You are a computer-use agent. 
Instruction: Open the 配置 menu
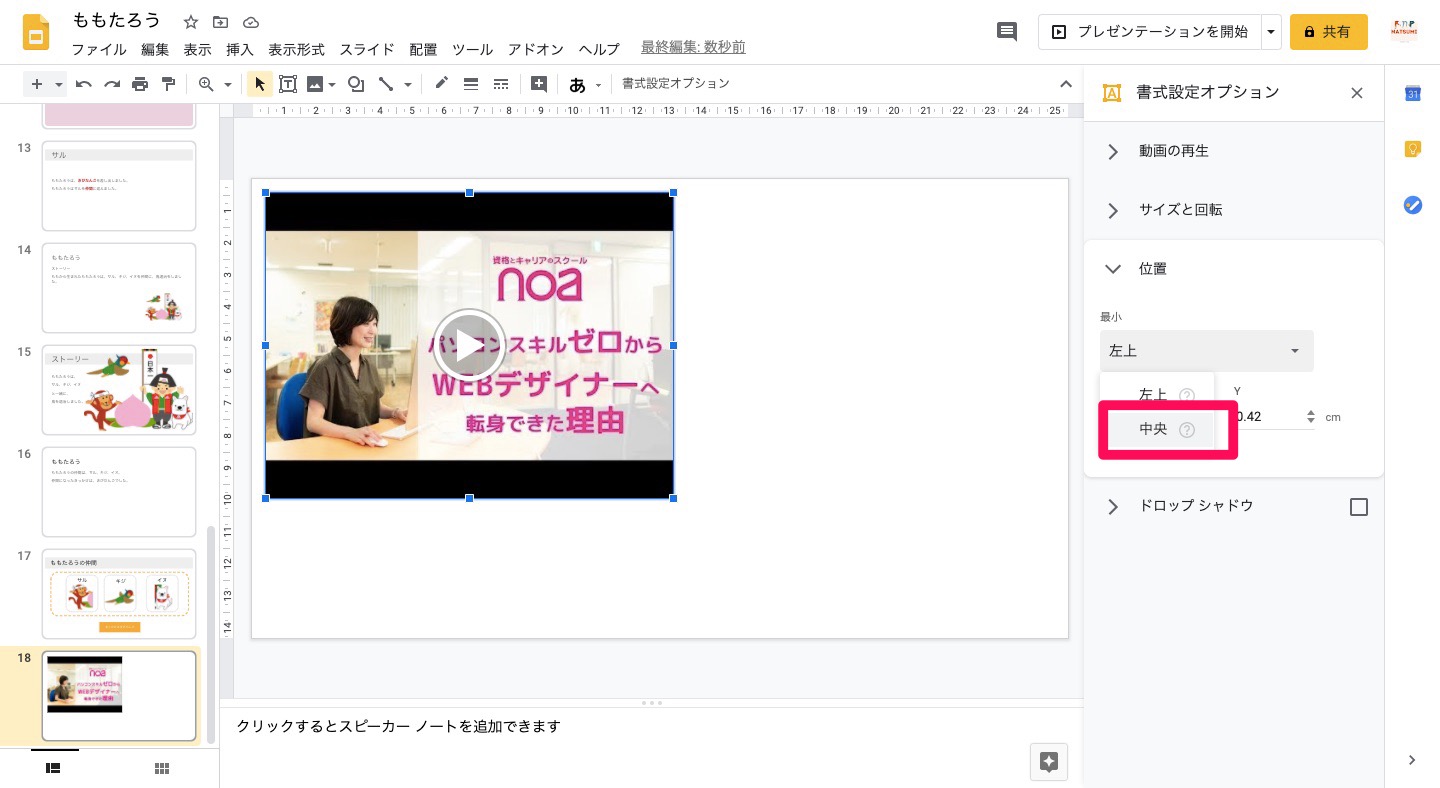point(423,49)
